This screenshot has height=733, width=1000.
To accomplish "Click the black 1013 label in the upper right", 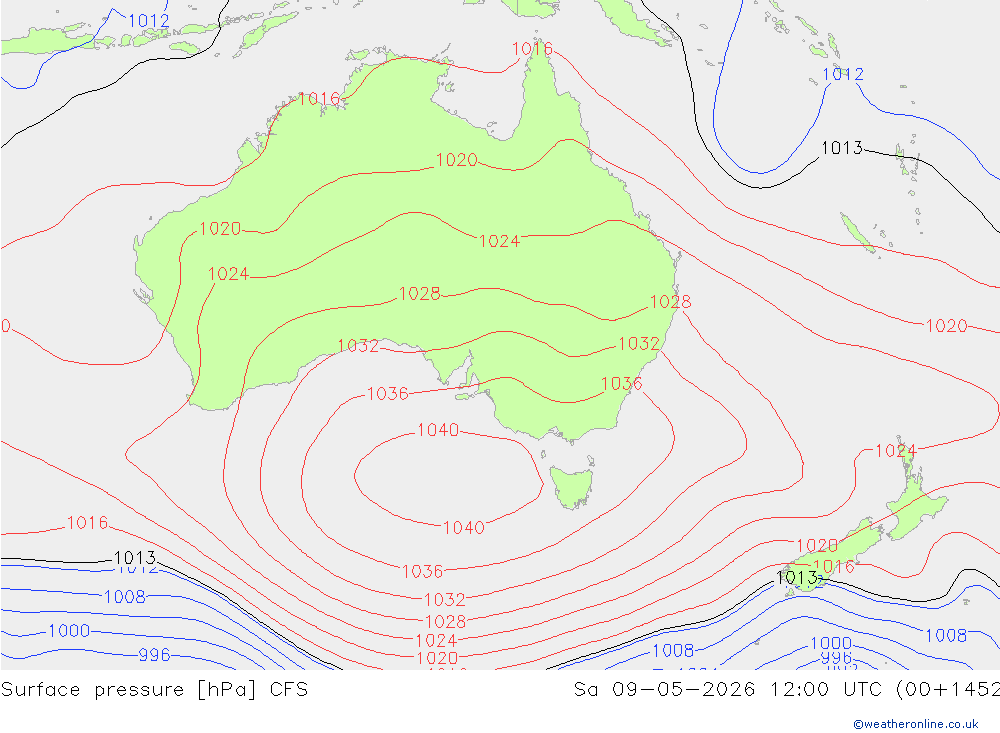I will [x=842, y=148].
